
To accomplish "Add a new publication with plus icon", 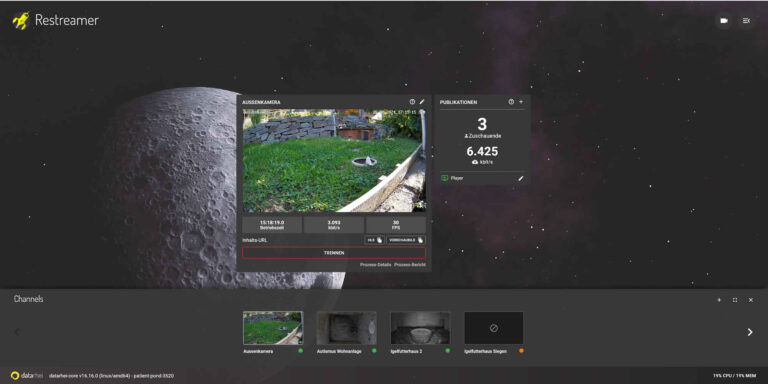I will (x=521, y=102).
